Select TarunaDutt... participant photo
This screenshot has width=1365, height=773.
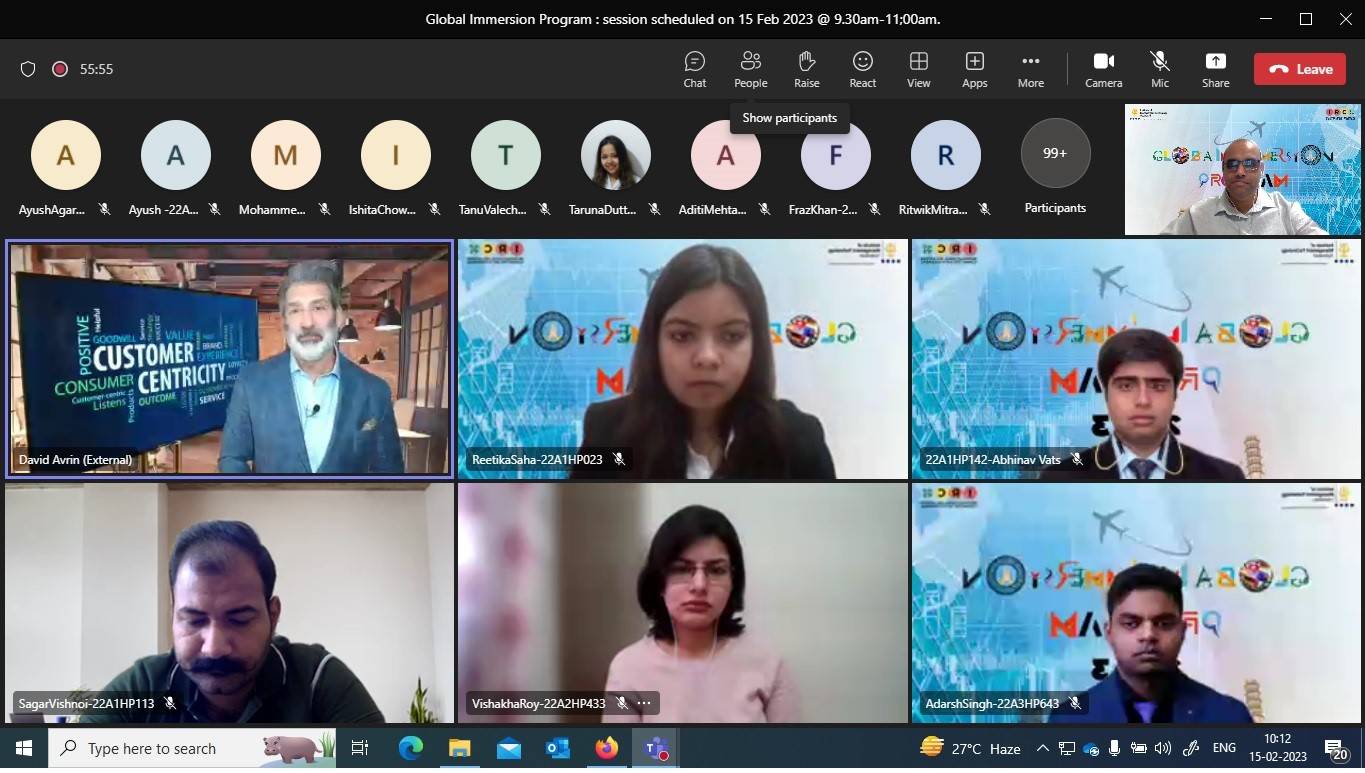click(x=616, y=155)
